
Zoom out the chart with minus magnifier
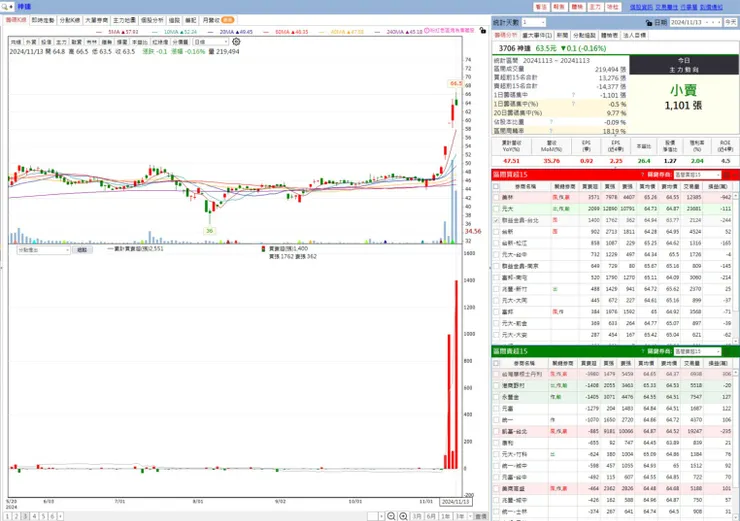click(x=391, y=516)
